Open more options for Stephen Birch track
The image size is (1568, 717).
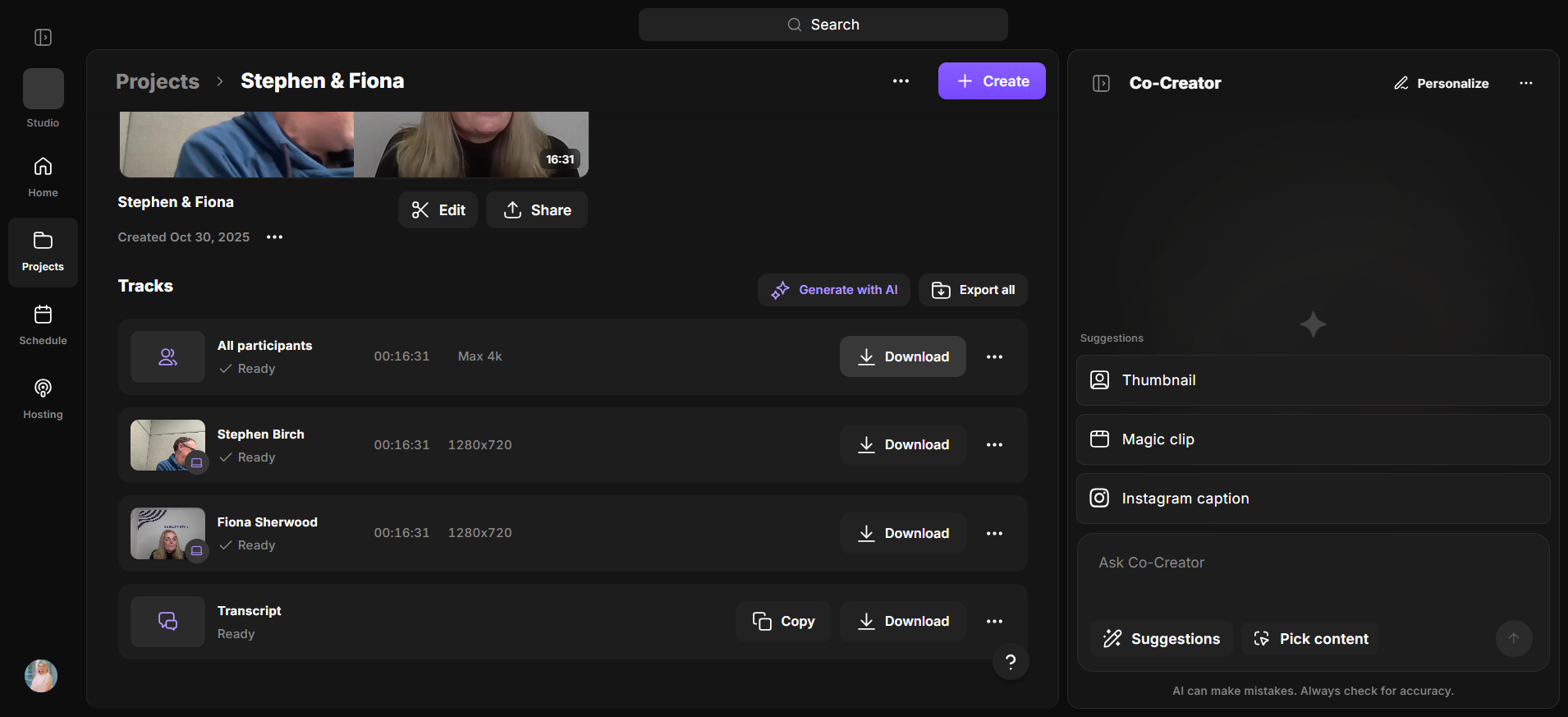click(x=994, y=444)
